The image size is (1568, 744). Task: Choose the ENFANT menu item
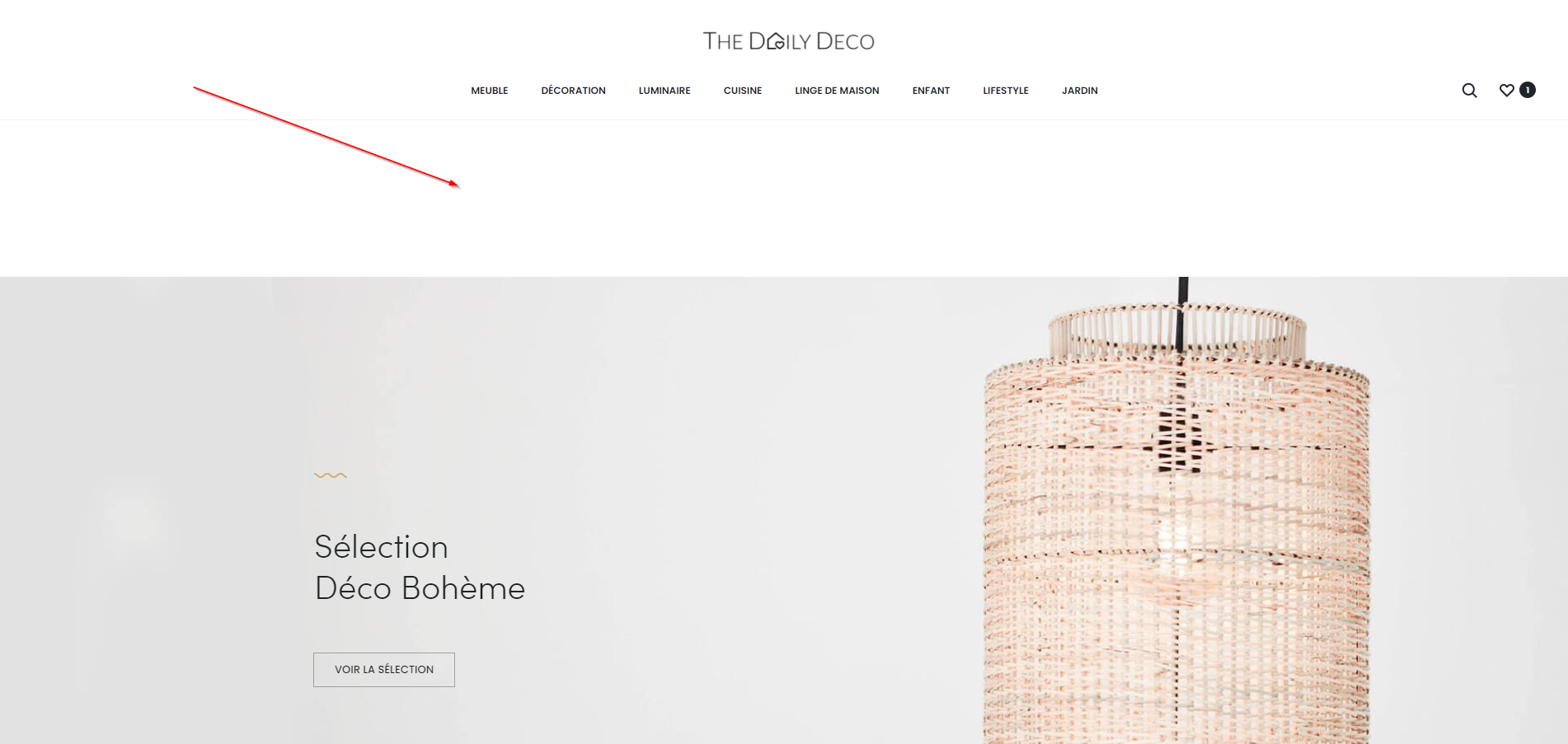(931, 91)
